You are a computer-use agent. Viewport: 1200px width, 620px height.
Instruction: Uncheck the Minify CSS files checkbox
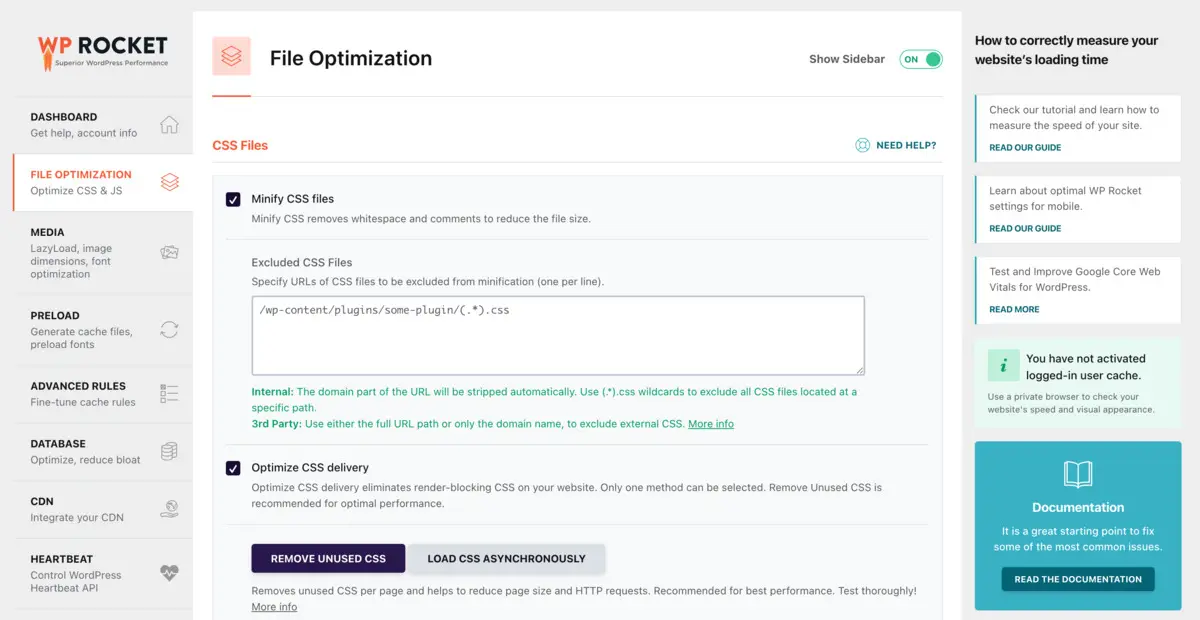point(233,199)
